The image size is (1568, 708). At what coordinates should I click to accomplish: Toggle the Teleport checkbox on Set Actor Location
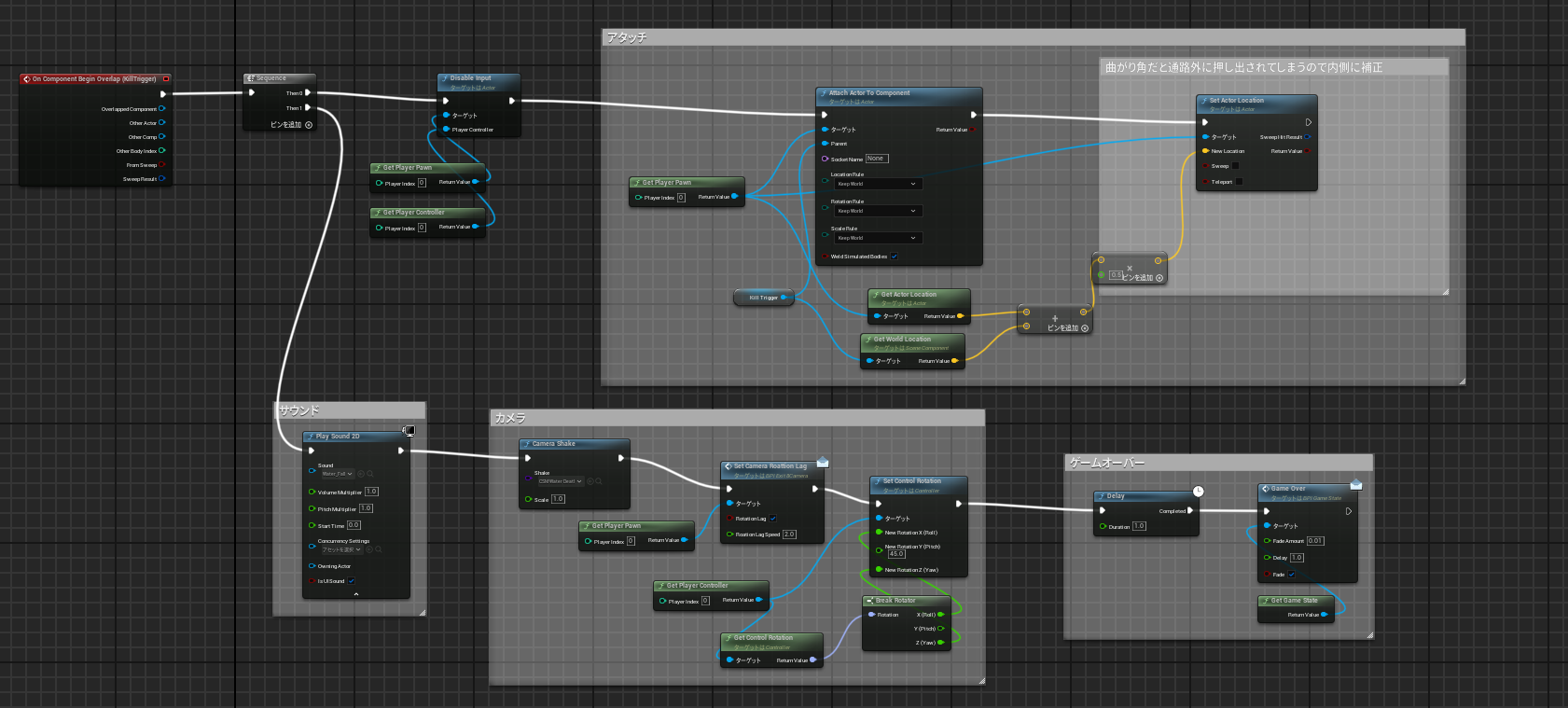point(1239,182)
